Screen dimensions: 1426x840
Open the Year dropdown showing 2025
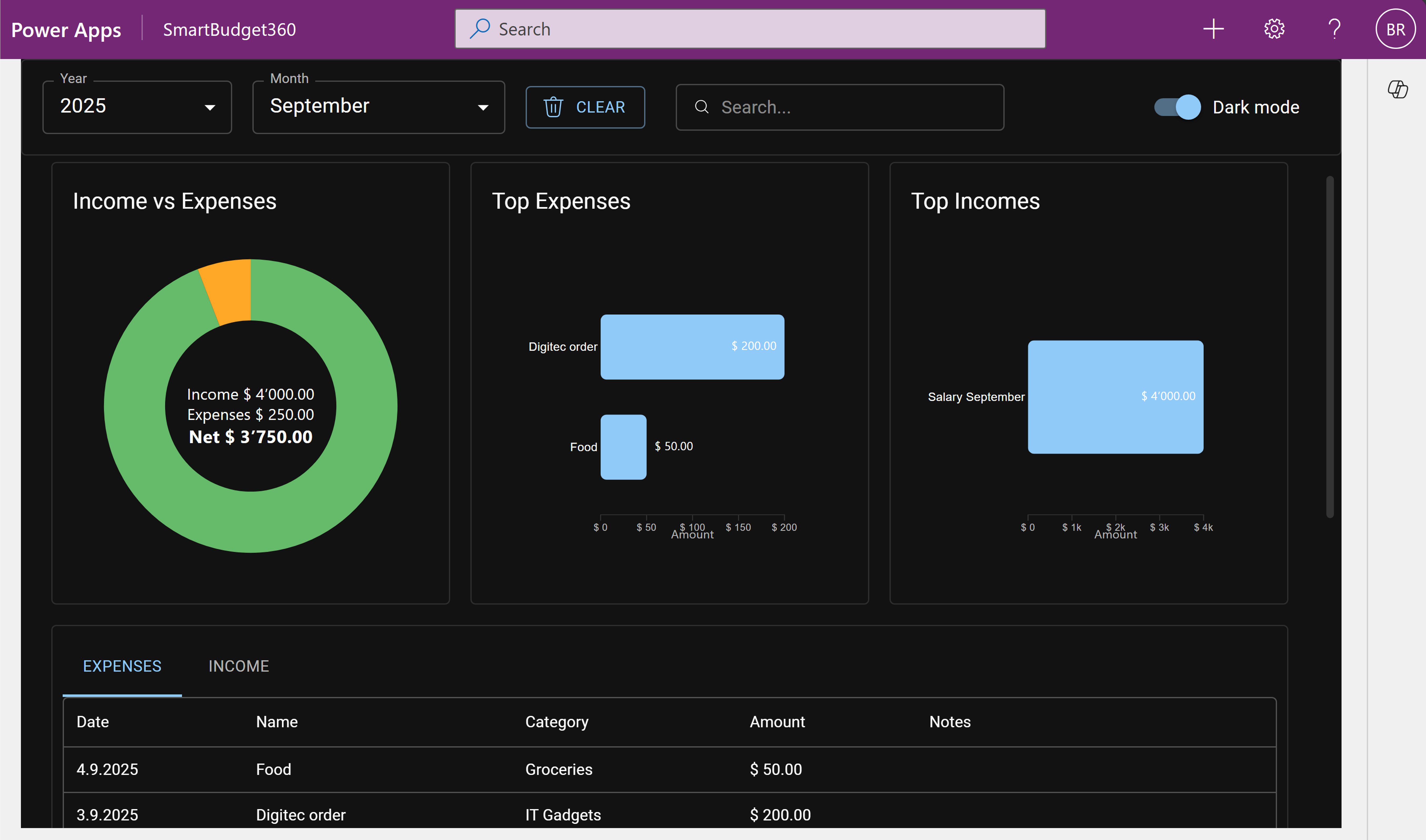(137, 107)
